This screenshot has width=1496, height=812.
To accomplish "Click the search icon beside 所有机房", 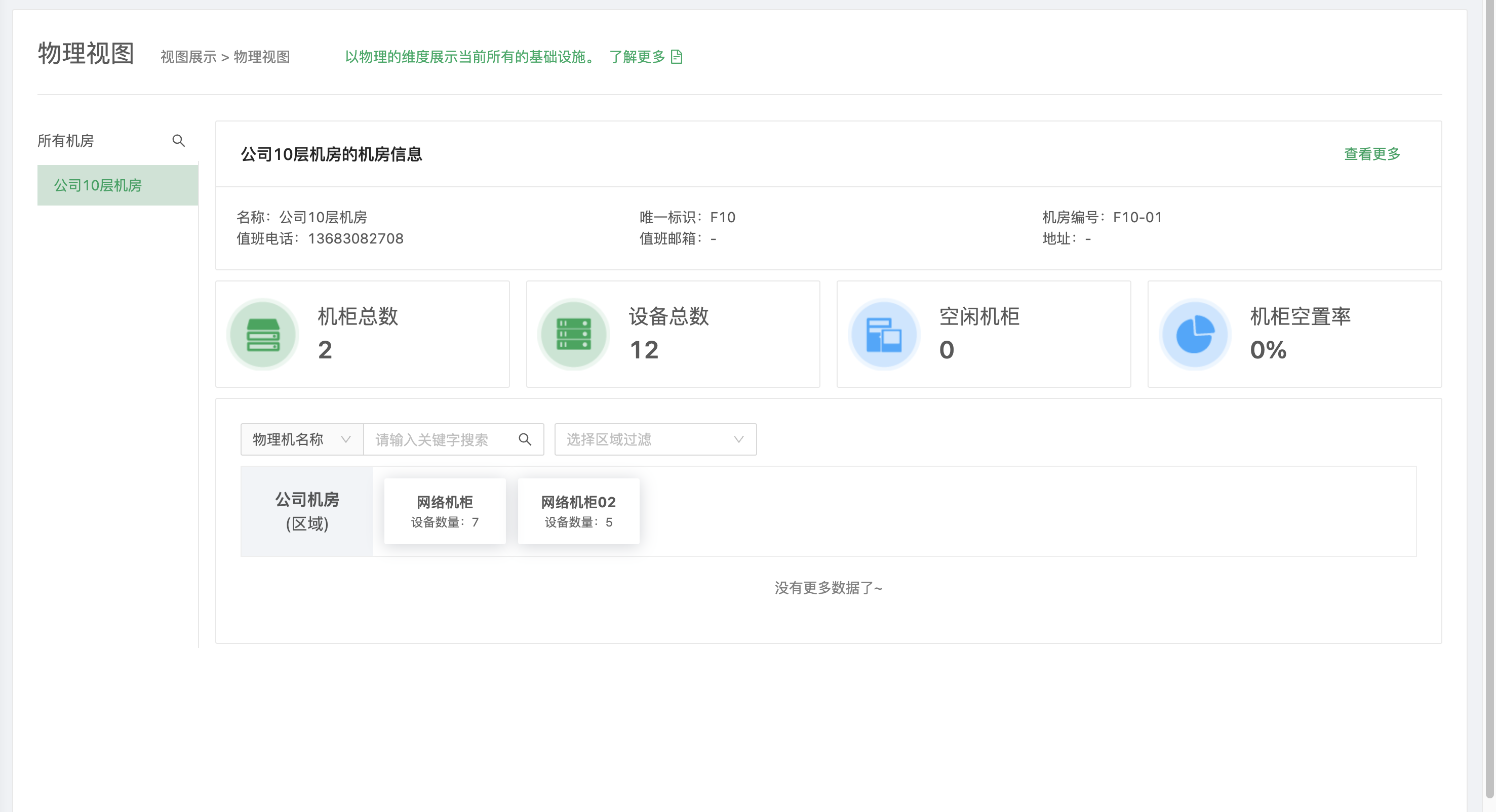I will click(x=178, y=140).
